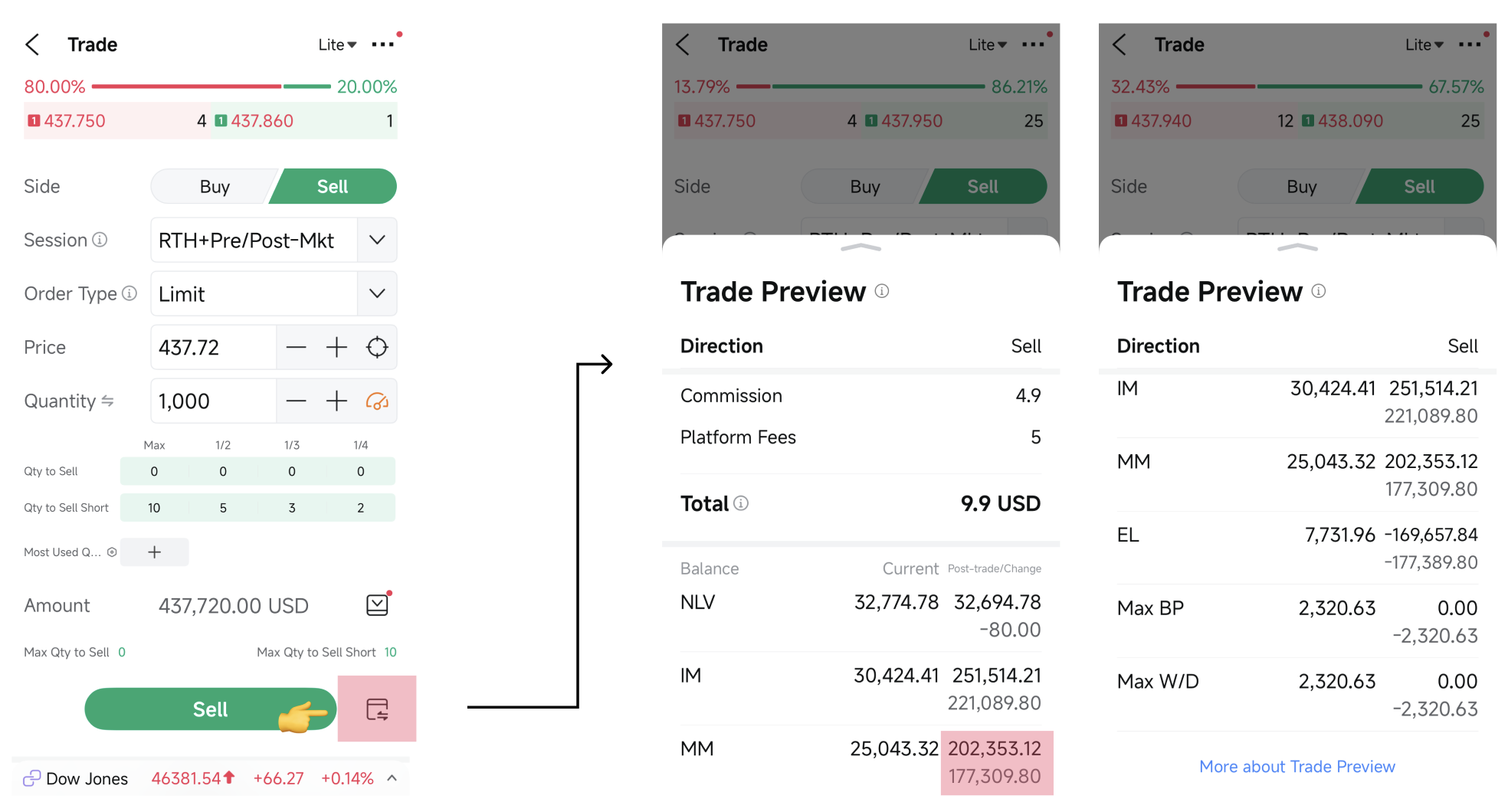Click the price crosshair target icon
Viewport: 1508px width, 812px height.
(377, 347)
